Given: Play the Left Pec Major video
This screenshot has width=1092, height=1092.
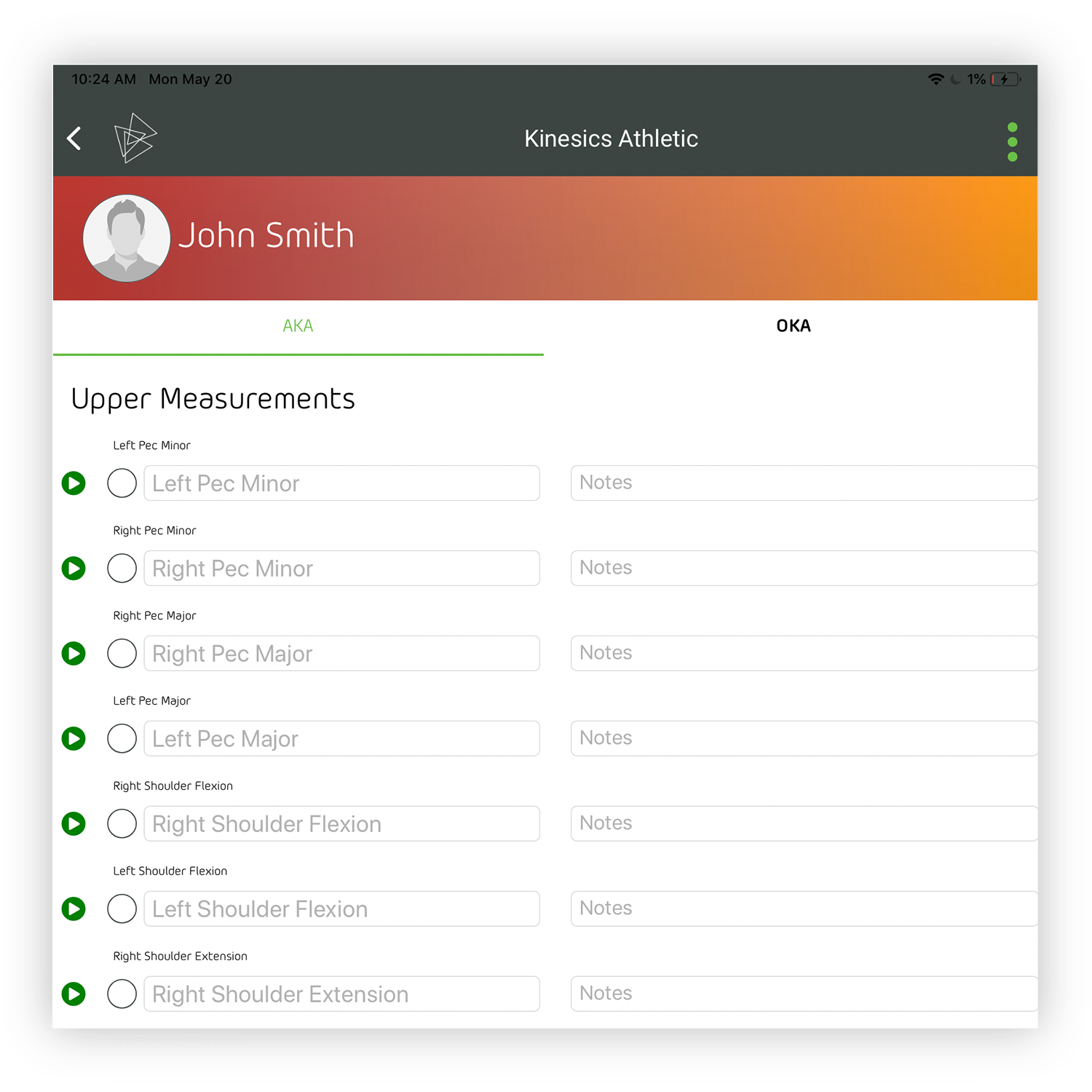Looking at the screenshot, I should pos(74,738).
